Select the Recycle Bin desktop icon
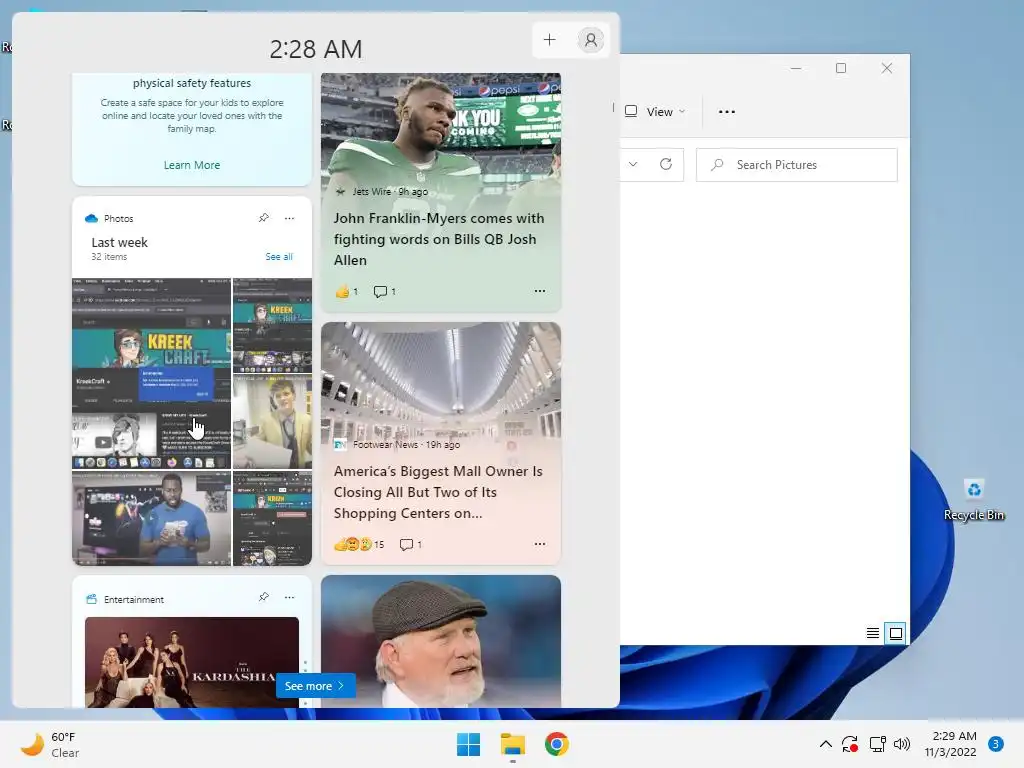Viewport: 1024px width, 768px height. [x=974, y=500]
